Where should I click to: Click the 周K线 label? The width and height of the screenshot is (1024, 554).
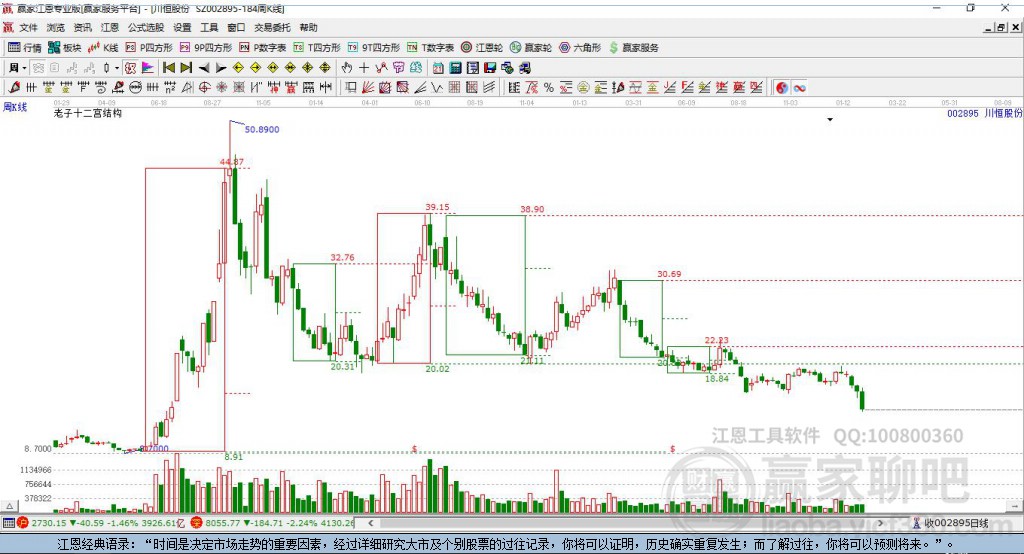pyautogui.click(x=15, y=107)
